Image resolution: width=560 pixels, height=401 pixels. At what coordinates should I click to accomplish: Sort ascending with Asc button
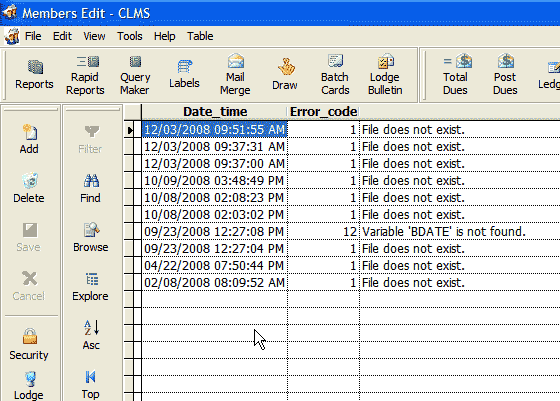click(91, 335)
